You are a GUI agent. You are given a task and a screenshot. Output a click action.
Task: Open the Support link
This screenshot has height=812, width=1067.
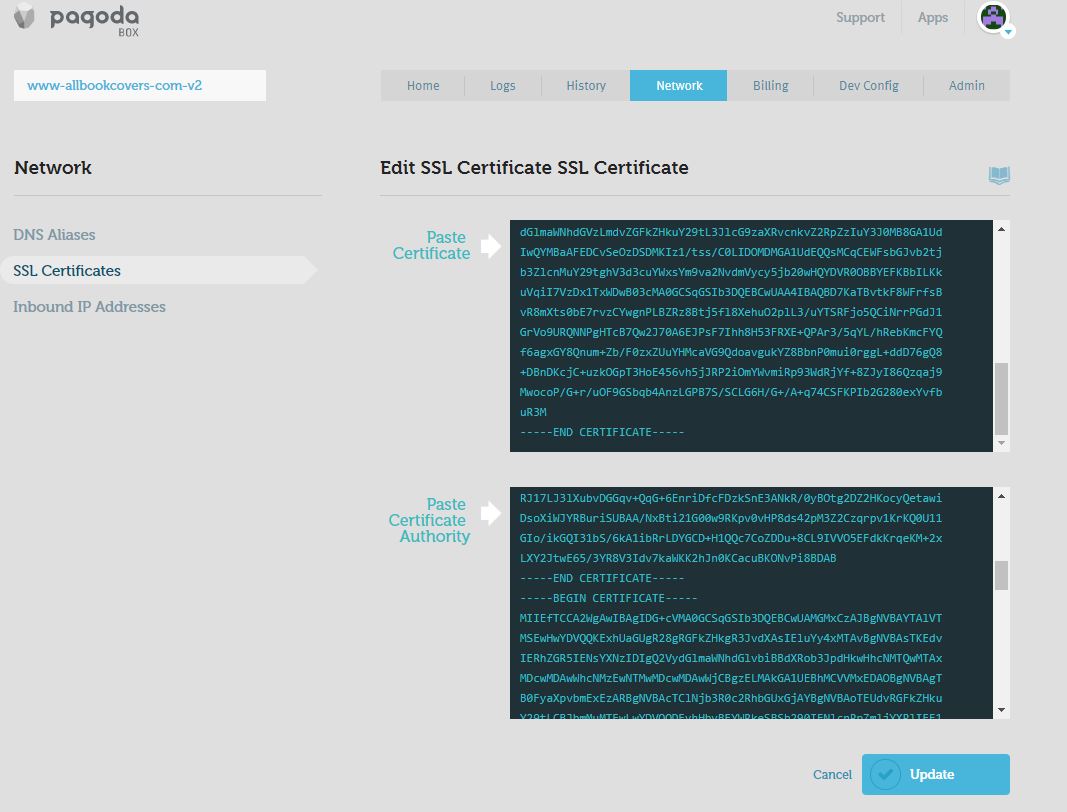pos(860,18)
